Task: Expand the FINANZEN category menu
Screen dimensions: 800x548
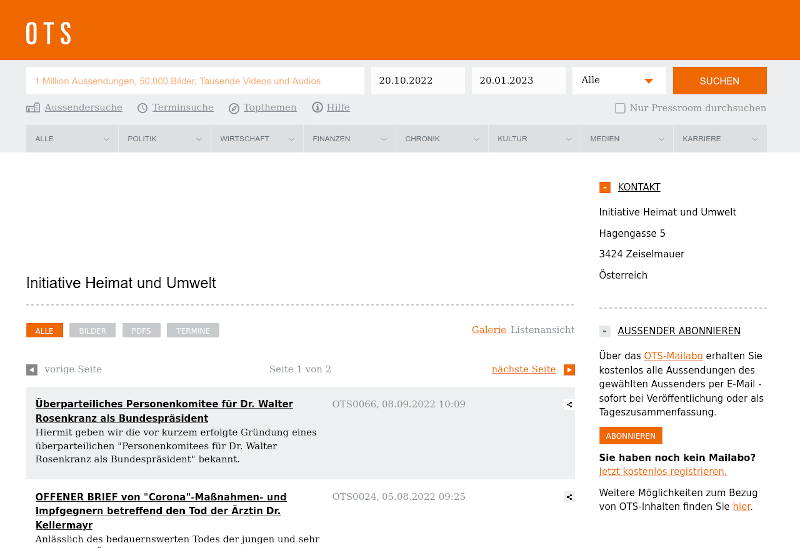Action: 349,139
